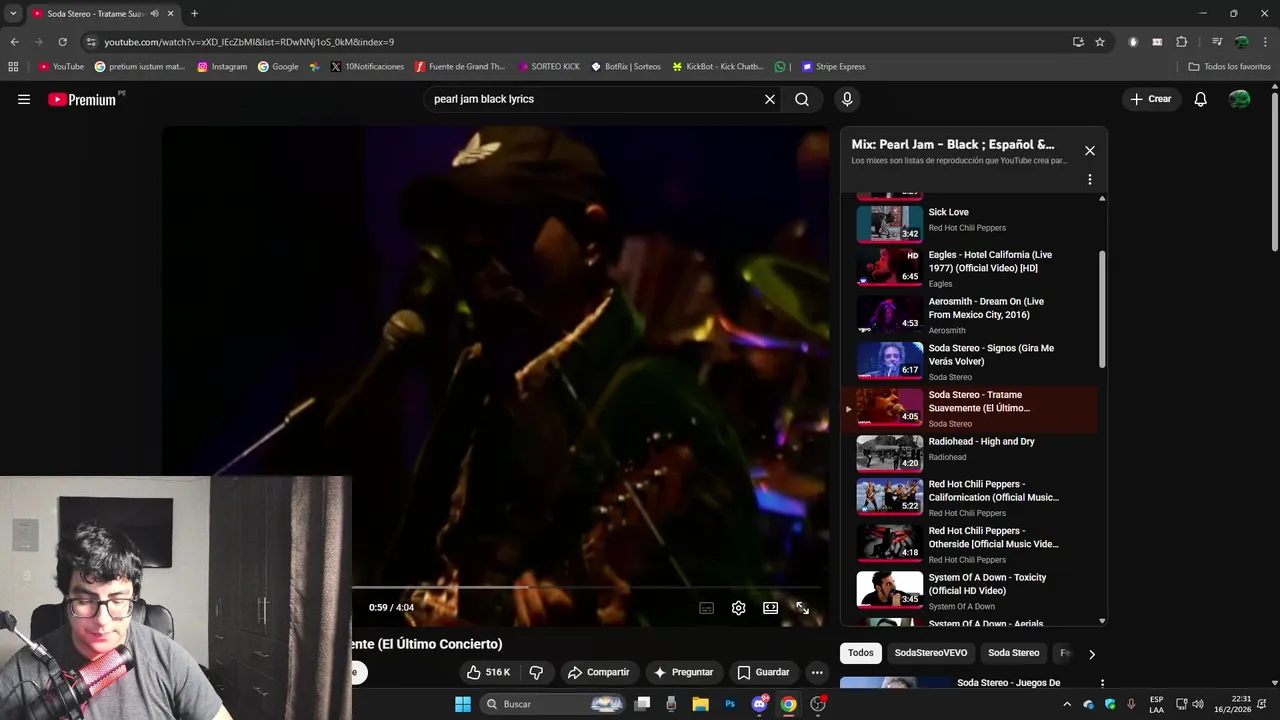Open the 10Notificaciones bookmark
This screenshot has width=1280, height=720.
tap(367, 67)
